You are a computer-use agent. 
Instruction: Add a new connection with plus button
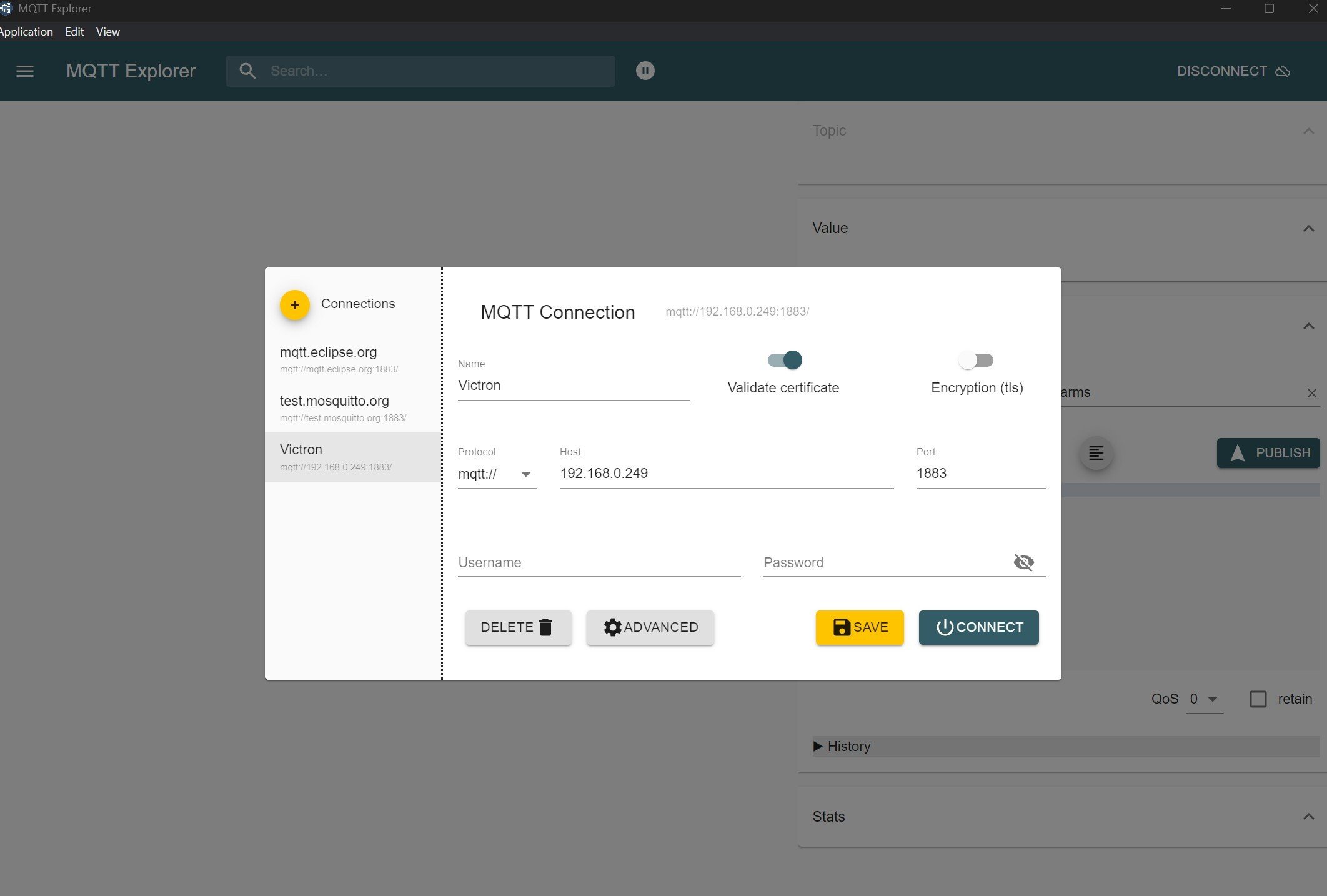(x=294, y=305)
